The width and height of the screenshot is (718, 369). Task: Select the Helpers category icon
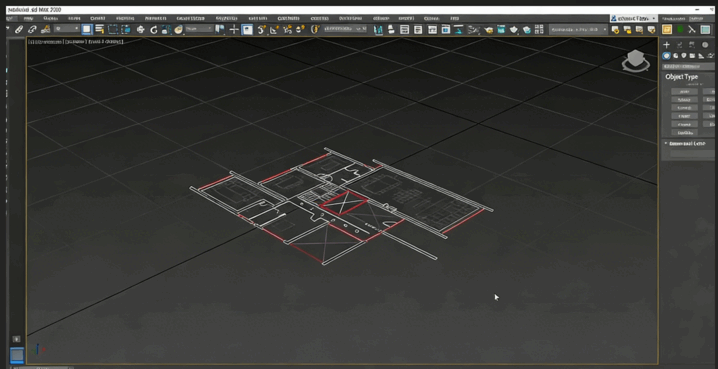pyautogui.click(x=701, y=56)
